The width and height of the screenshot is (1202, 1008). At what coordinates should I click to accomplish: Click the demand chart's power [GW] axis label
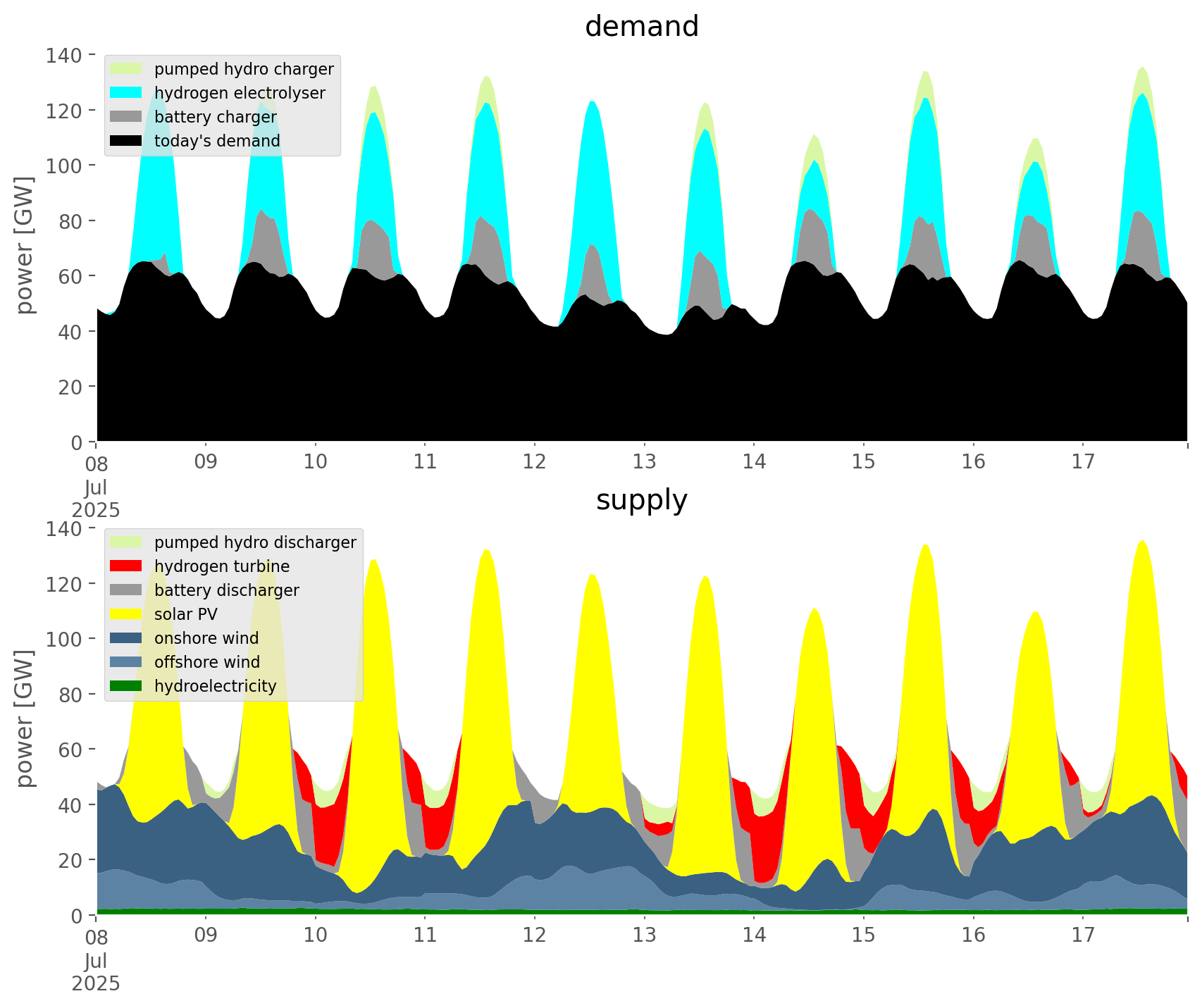coord(25,246)
